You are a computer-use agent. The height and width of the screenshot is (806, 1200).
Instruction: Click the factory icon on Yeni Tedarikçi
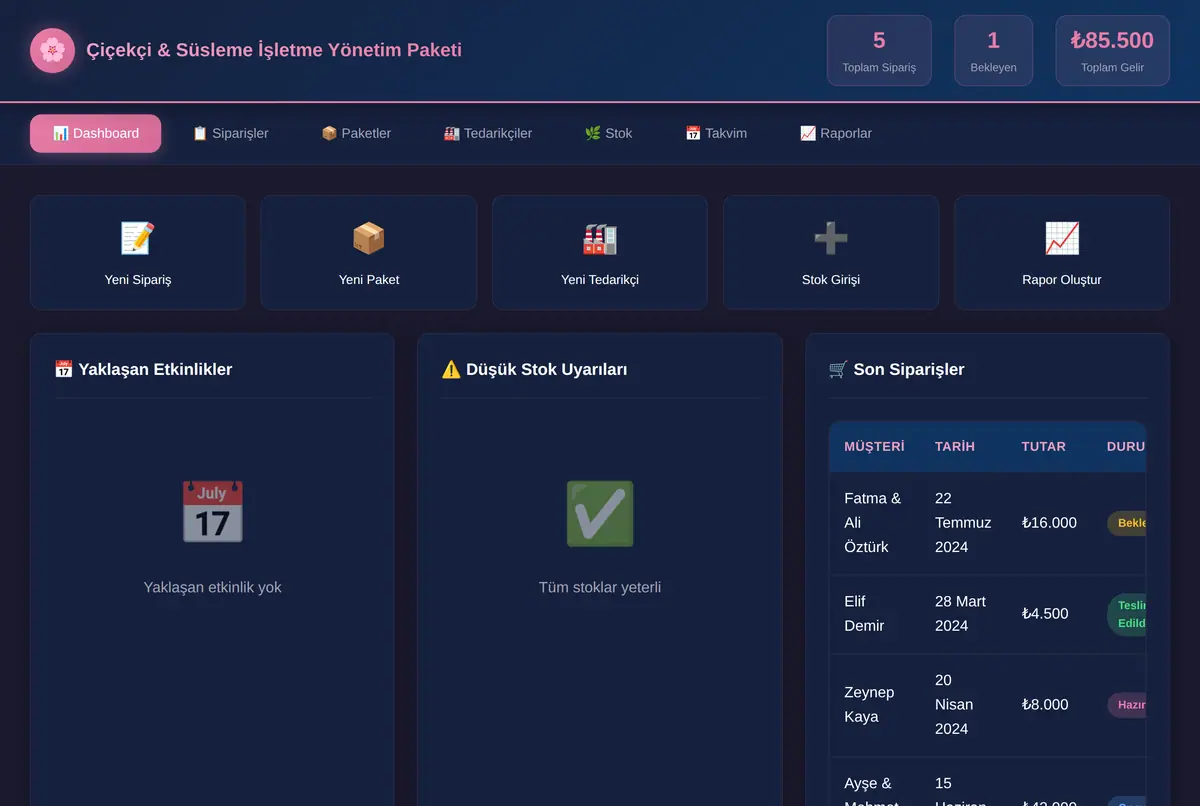pyautogui.click(x=600, y=238)
